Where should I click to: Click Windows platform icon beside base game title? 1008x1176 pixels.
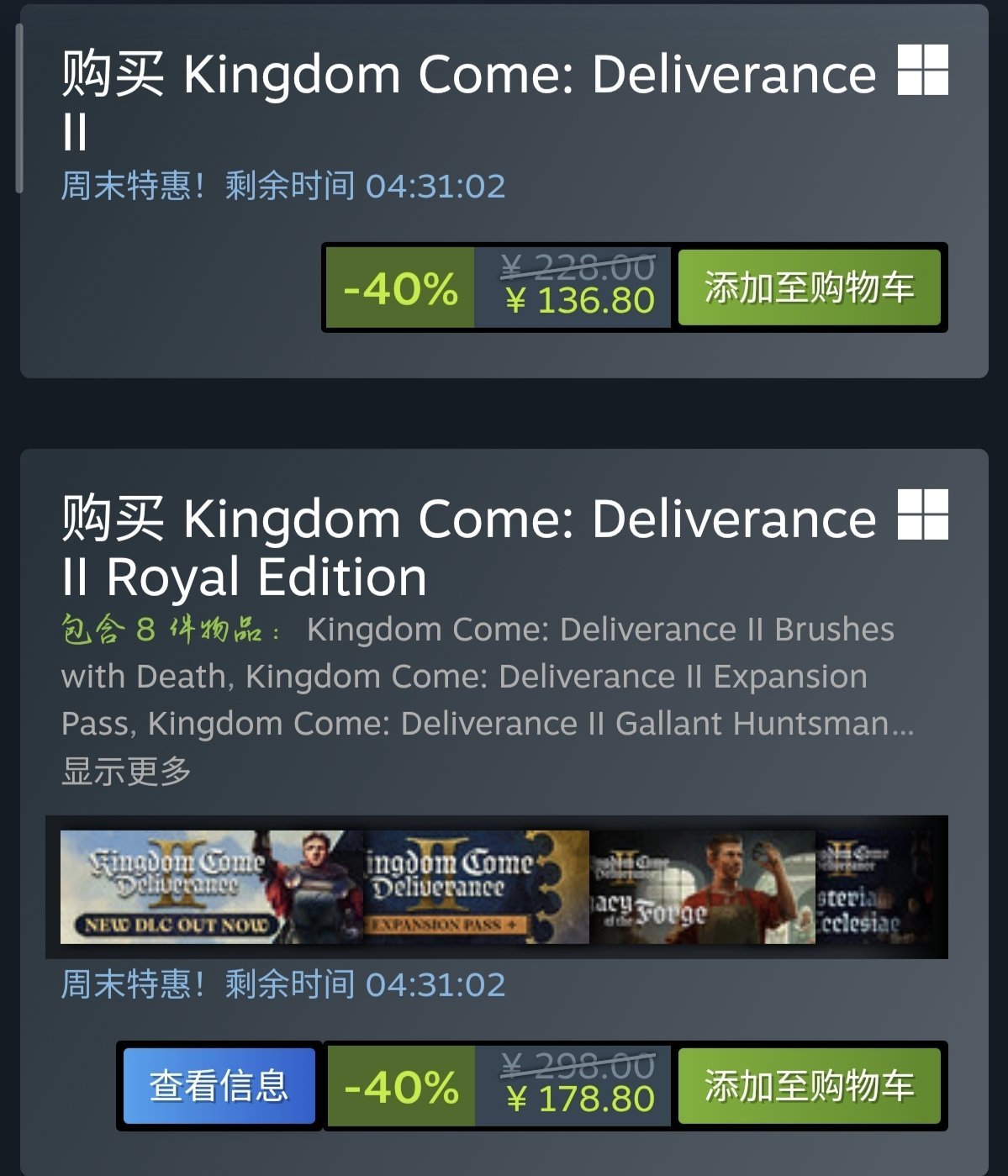point(922,70)
